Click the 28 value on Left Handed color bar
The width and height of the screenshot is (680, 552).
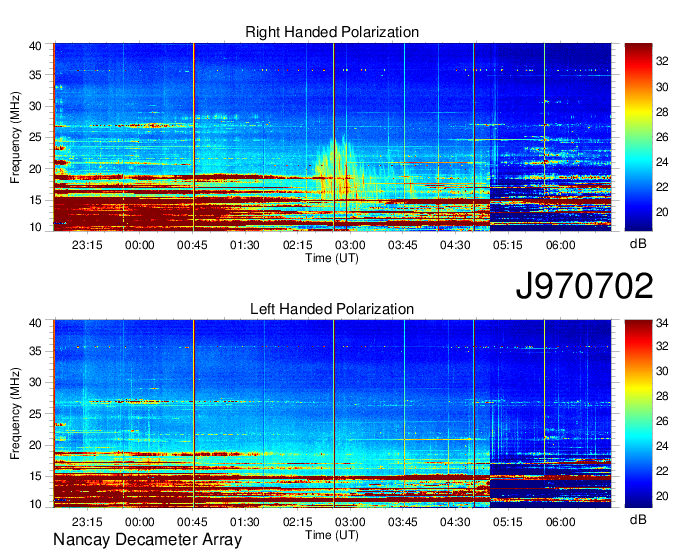(x=662, y=396)
